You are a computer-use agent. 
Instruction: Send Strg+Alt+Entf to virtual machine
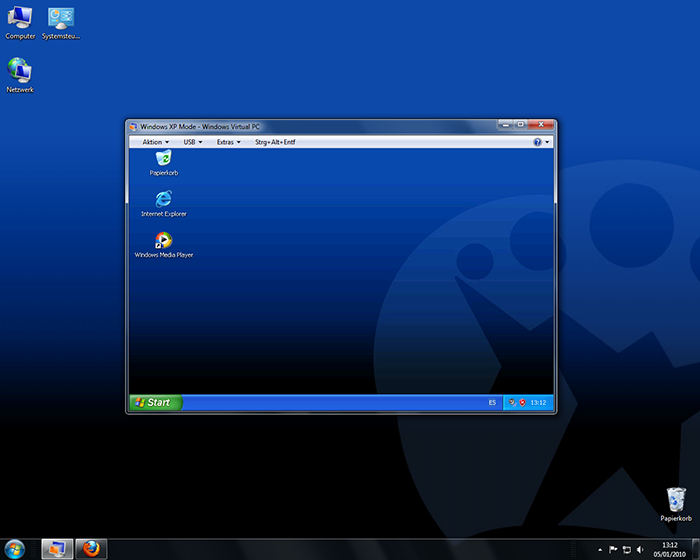point(275,142)
